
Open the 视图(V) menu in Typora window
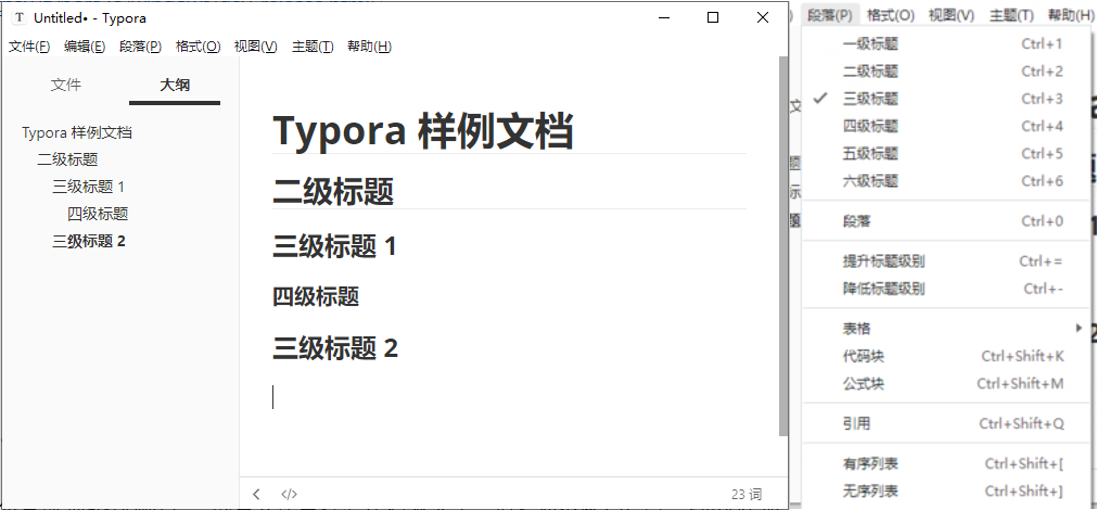255,47
